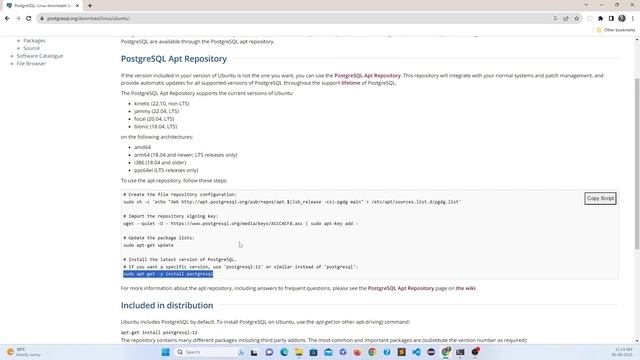Click the 'focal (20.04, LTS)' list item

[154, 119]
